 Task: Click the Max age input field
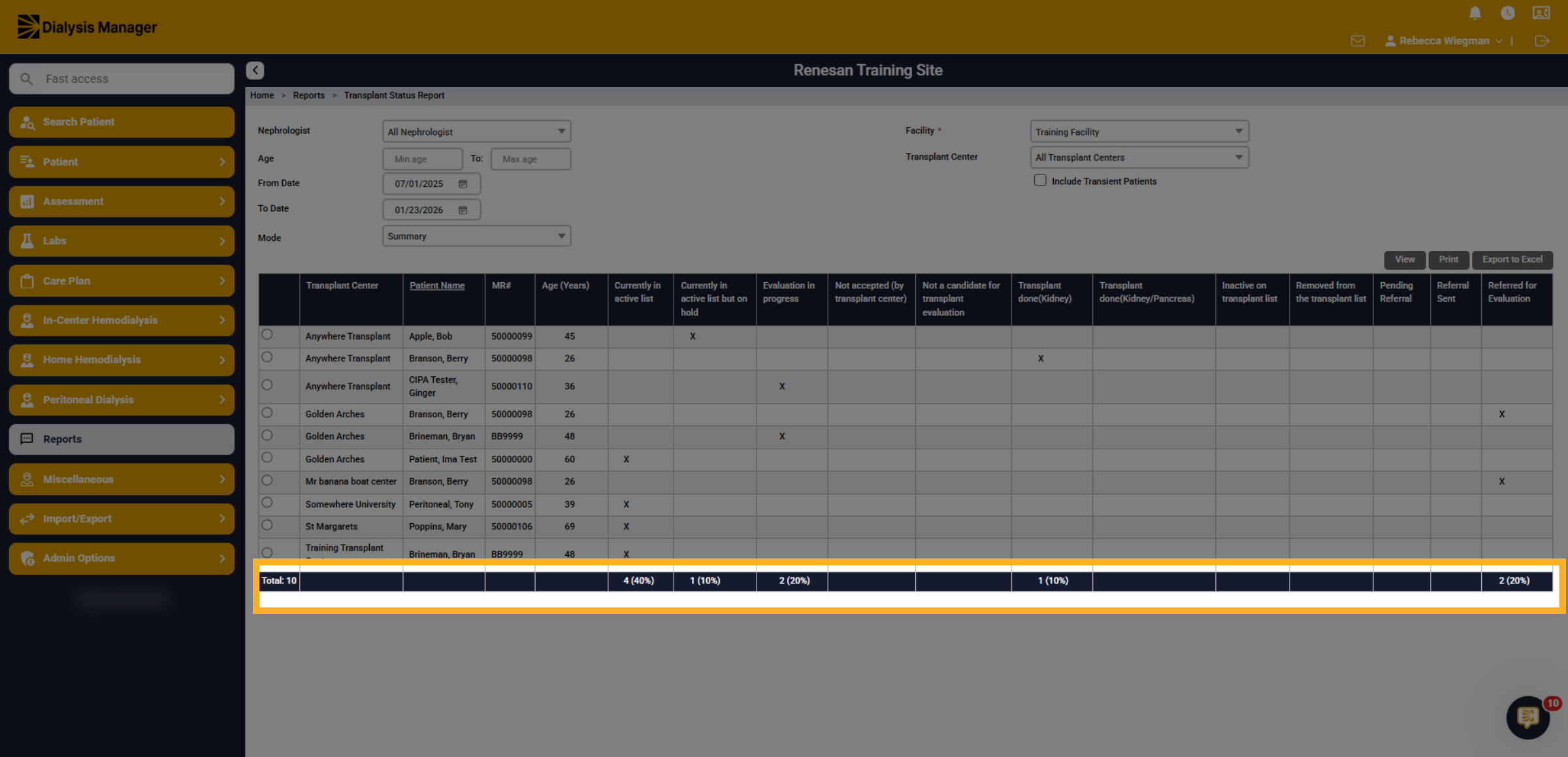point(531,159)
